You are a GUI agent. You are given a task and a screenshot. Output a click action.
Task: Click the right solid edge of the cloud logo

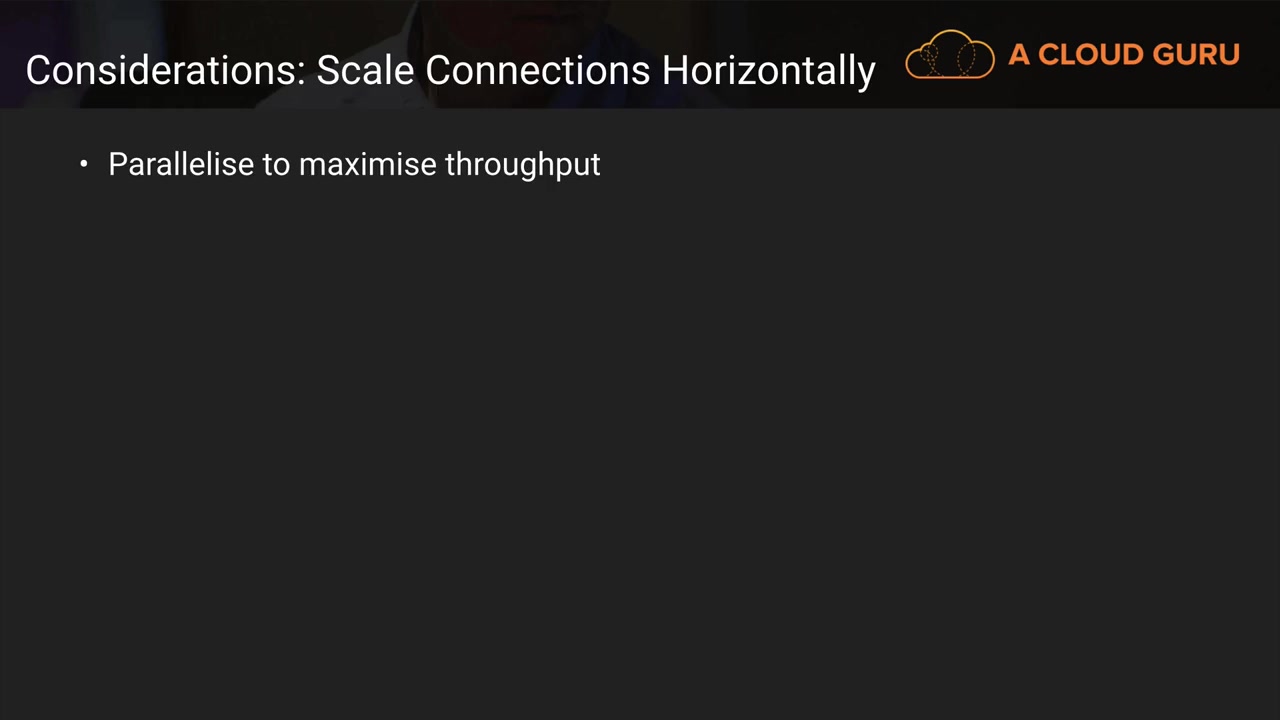[990, 60]
